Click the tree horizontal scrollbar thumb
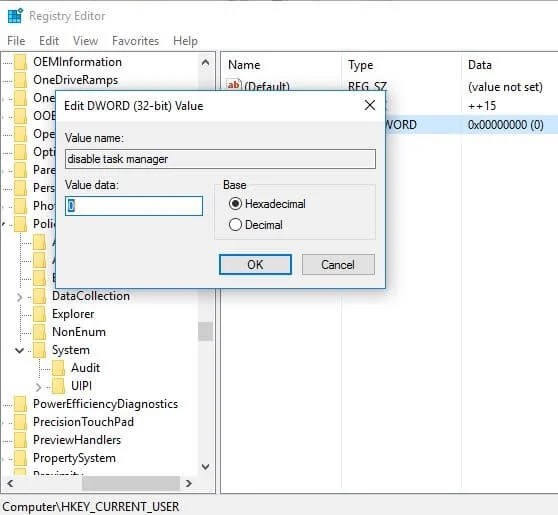Screen dimensions: 558x515 131,483
